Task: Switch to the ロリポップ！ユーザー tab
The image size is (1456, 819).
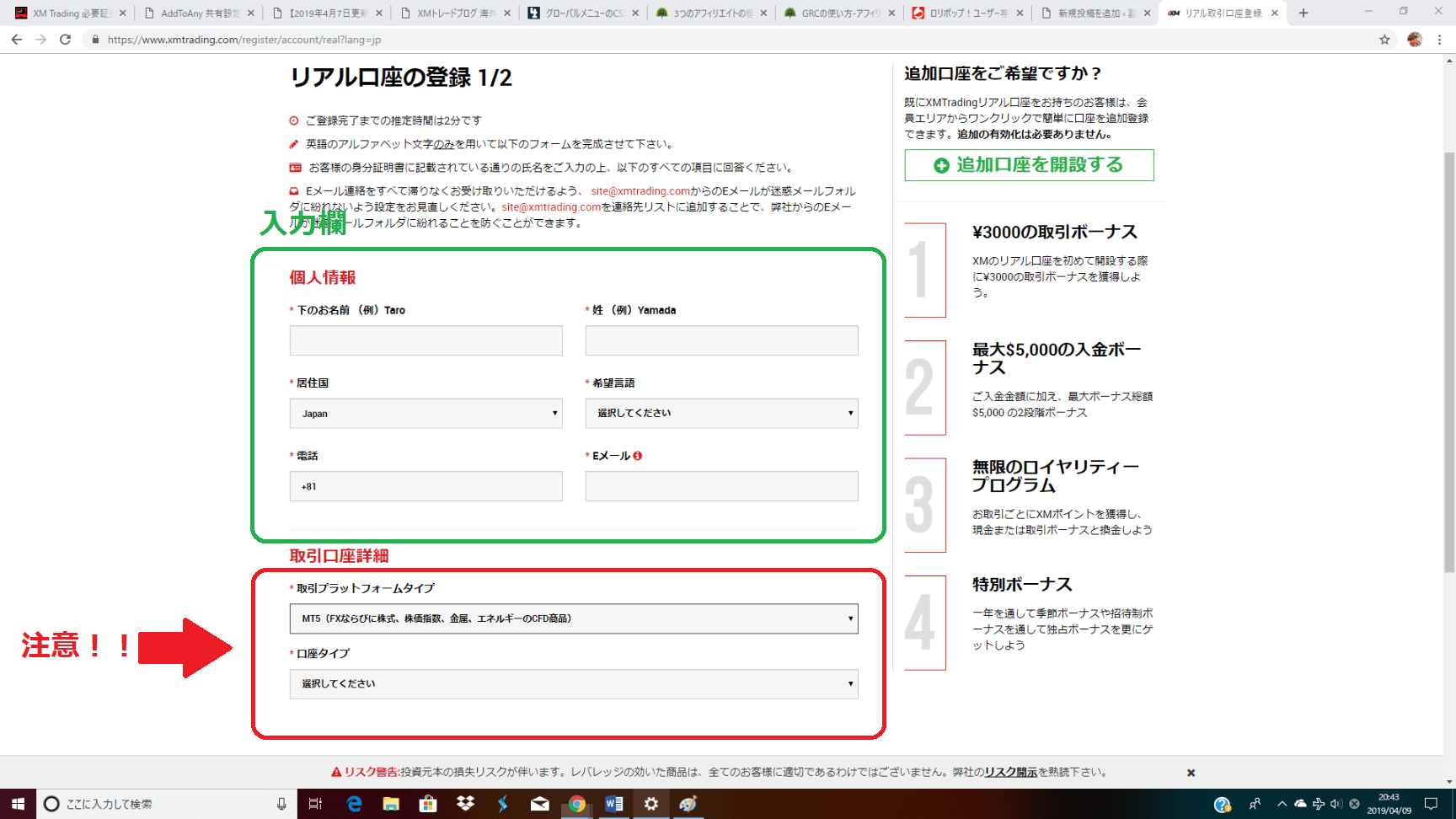Action: pyautogui.click(x=966, y=13)
